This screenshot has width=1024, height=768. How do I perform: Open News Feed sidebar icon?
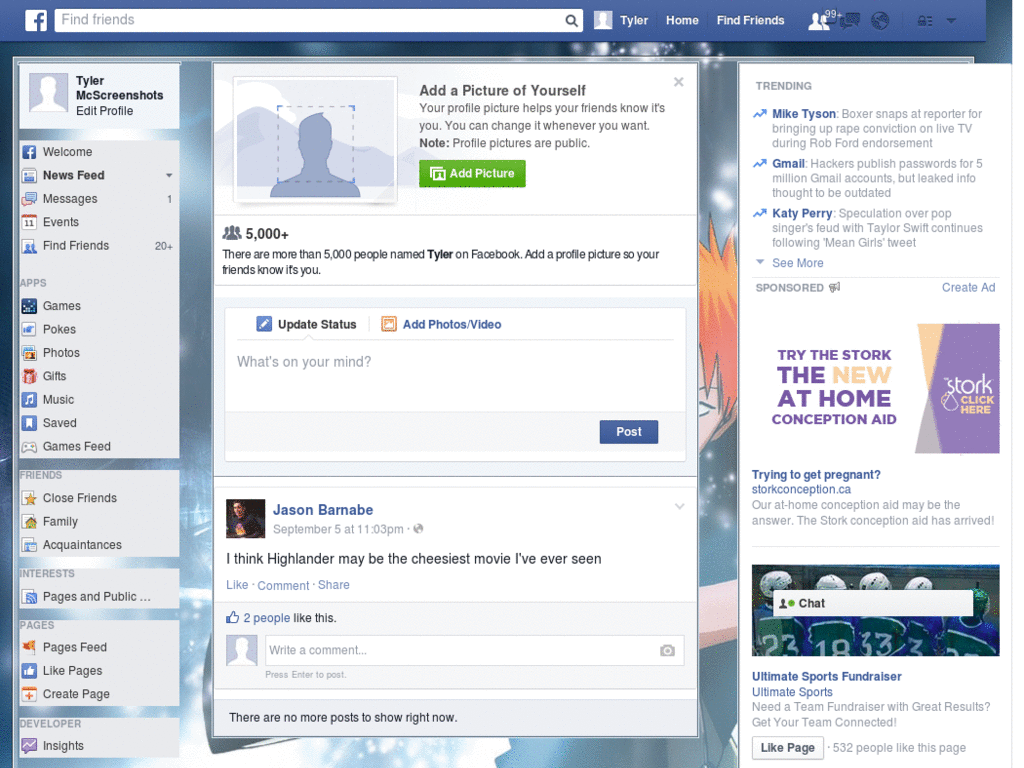29,176
